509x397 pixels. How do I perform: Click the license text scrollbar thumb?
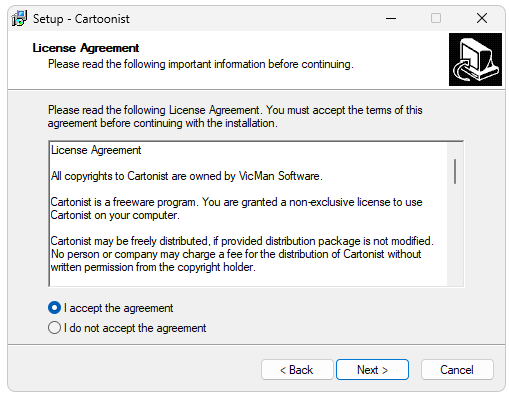[x=455, y=171]
